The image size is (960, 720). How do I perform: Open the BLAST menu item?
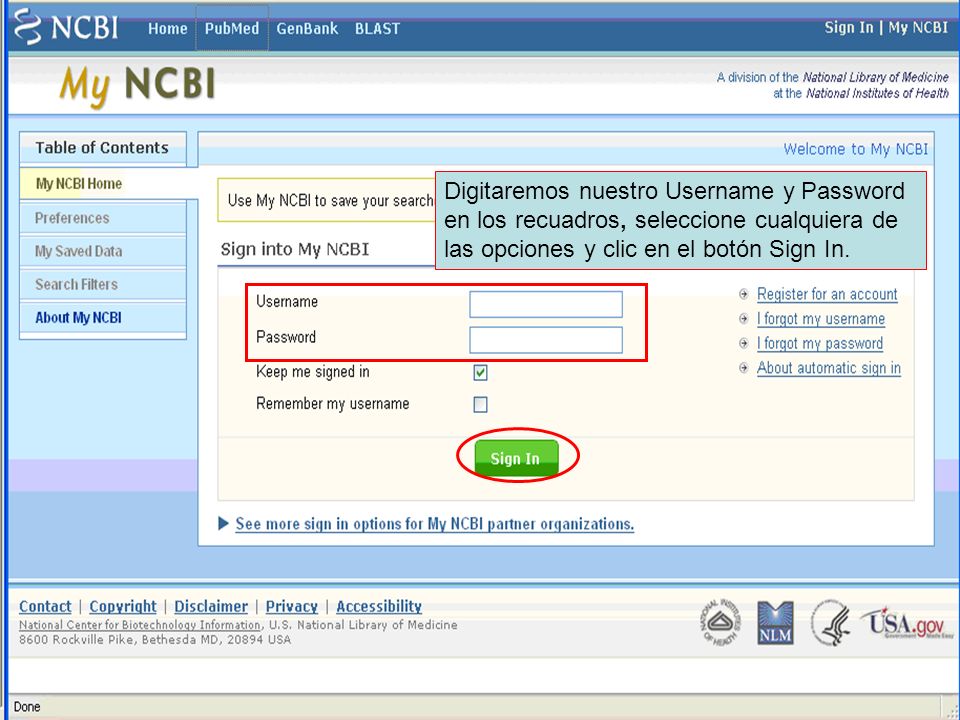tap(377, 28)
